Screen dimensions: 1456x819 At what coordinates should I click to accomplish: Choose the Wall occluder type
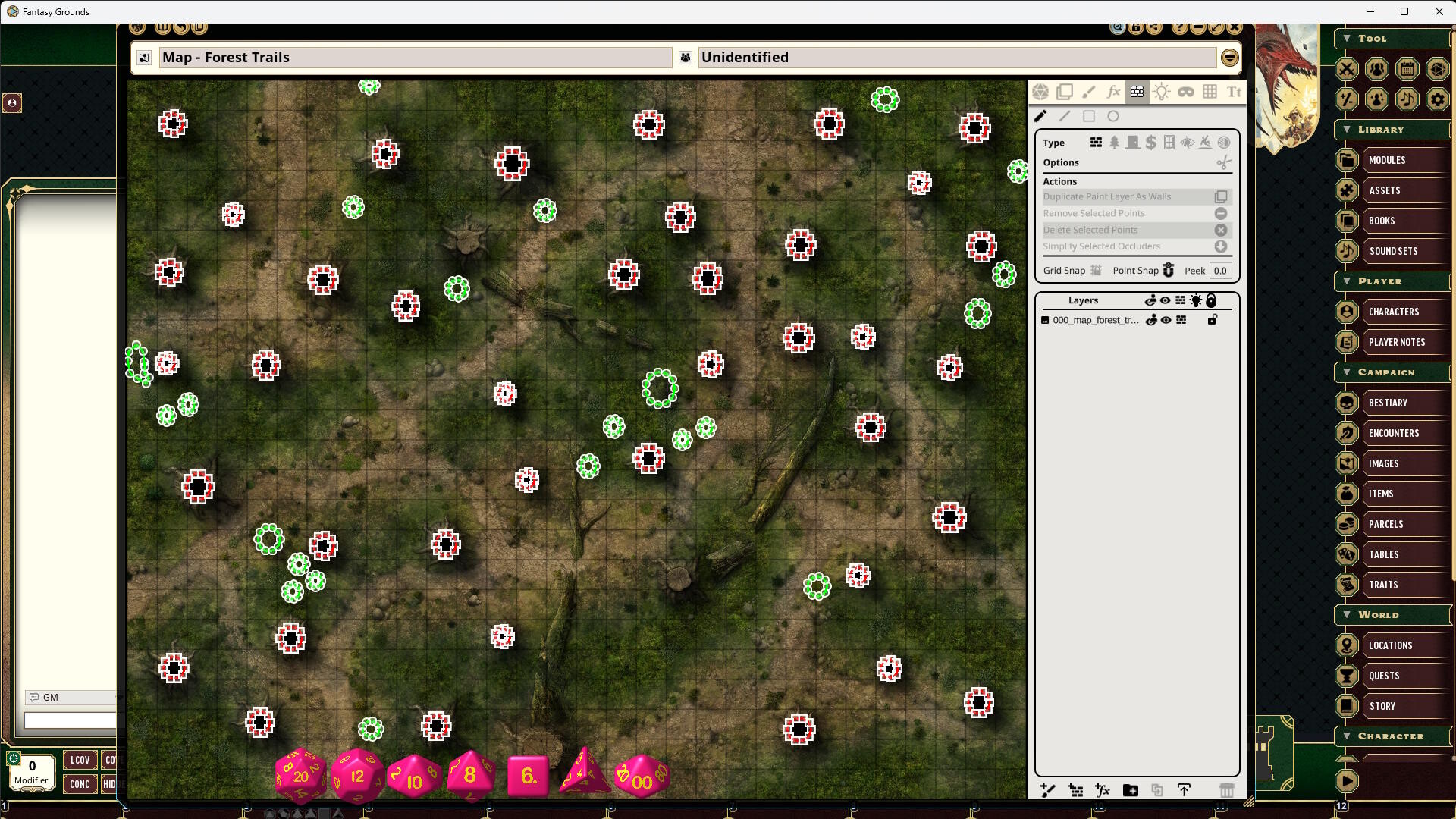pyautogui.click(x=1096, y=142)
